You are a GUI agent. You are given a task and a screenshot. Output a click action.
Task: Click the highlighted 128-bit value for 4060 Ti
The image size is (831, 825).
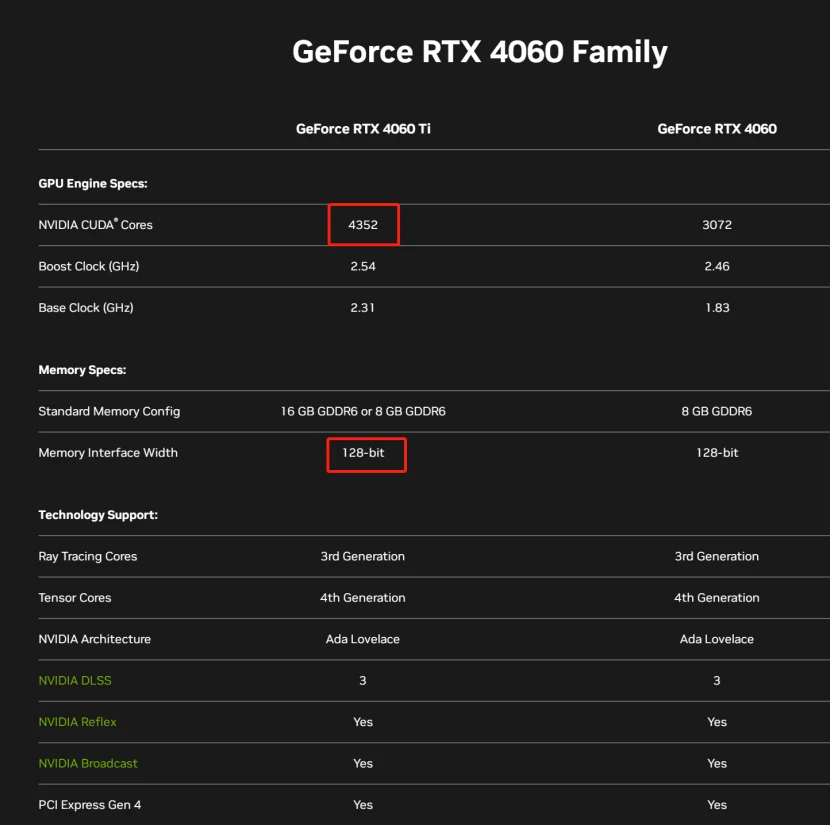[366, 454]
